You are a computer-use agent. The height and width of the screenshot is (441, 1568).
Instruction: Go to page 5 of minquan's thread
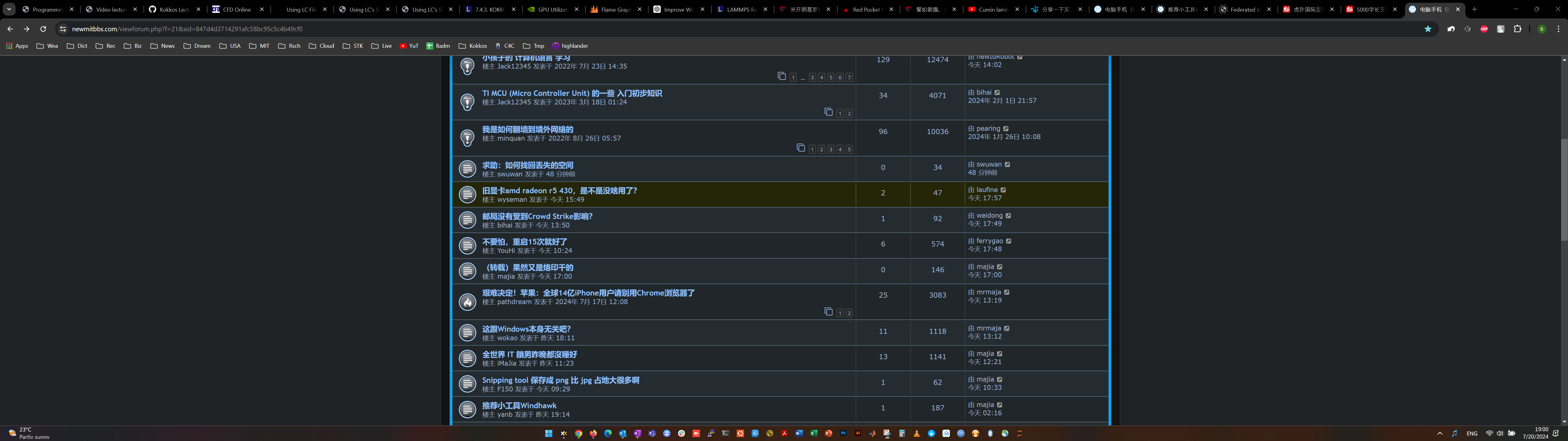[849, 149]
